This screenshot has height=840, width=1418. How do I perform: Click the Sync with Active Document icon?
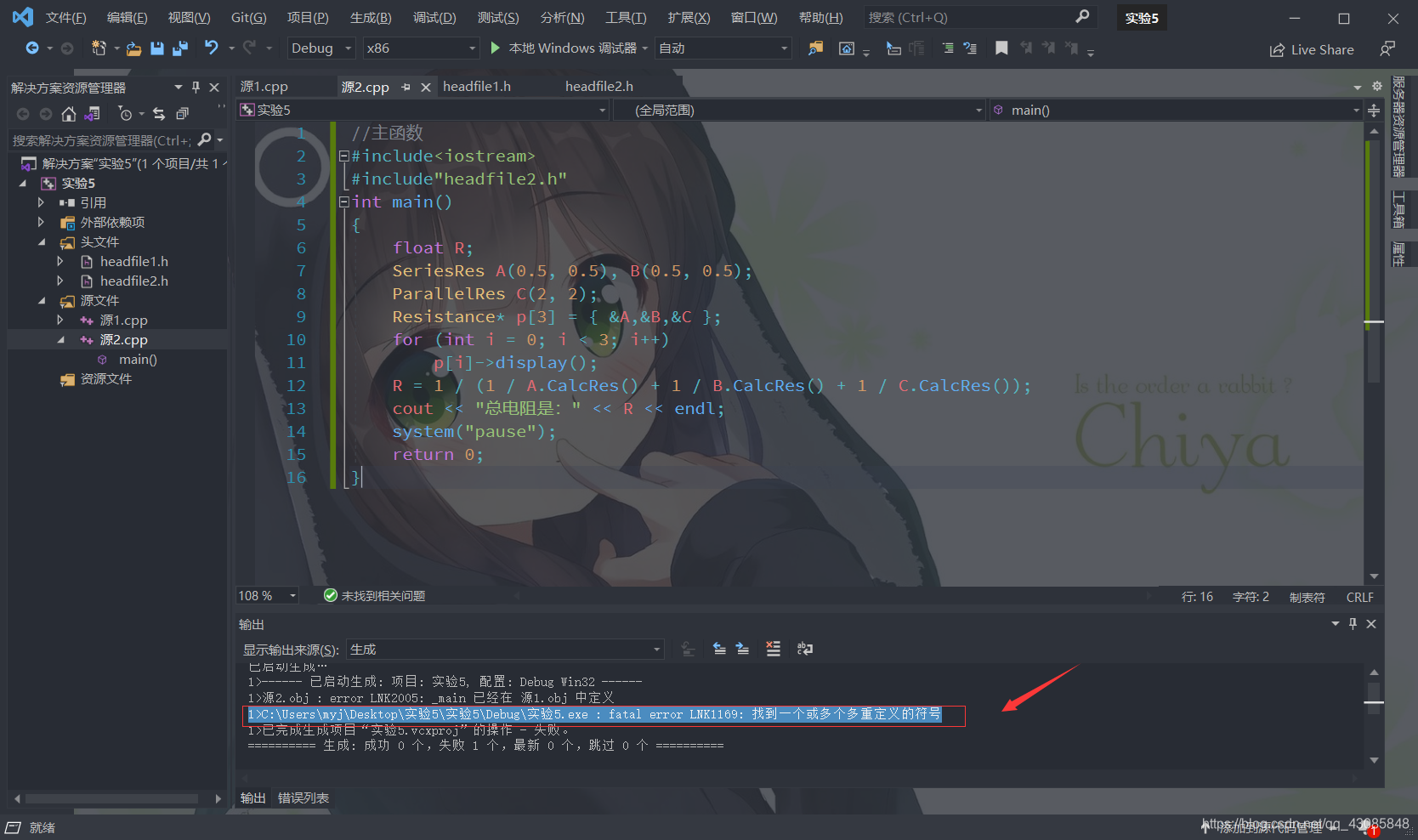click(x=159, y=114)
